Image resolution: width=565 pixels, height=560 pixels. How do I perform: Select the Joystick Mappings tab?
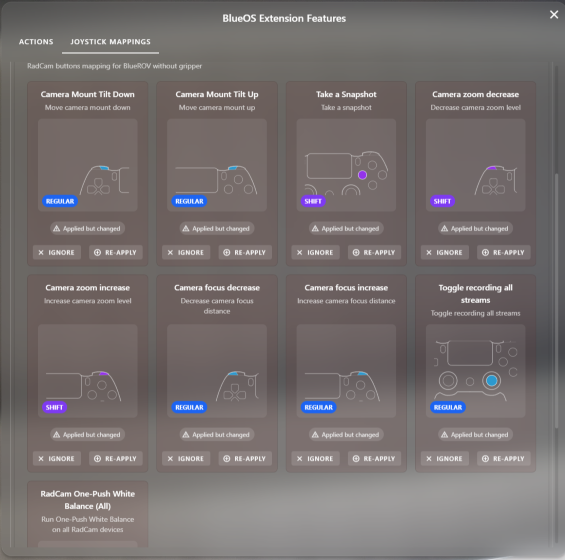click(x=110, y=42)
